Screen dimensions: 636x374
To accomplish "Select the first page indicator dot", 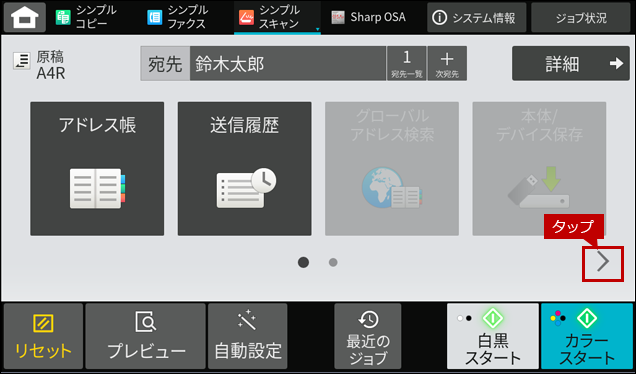I will click(x=303, y=262).
